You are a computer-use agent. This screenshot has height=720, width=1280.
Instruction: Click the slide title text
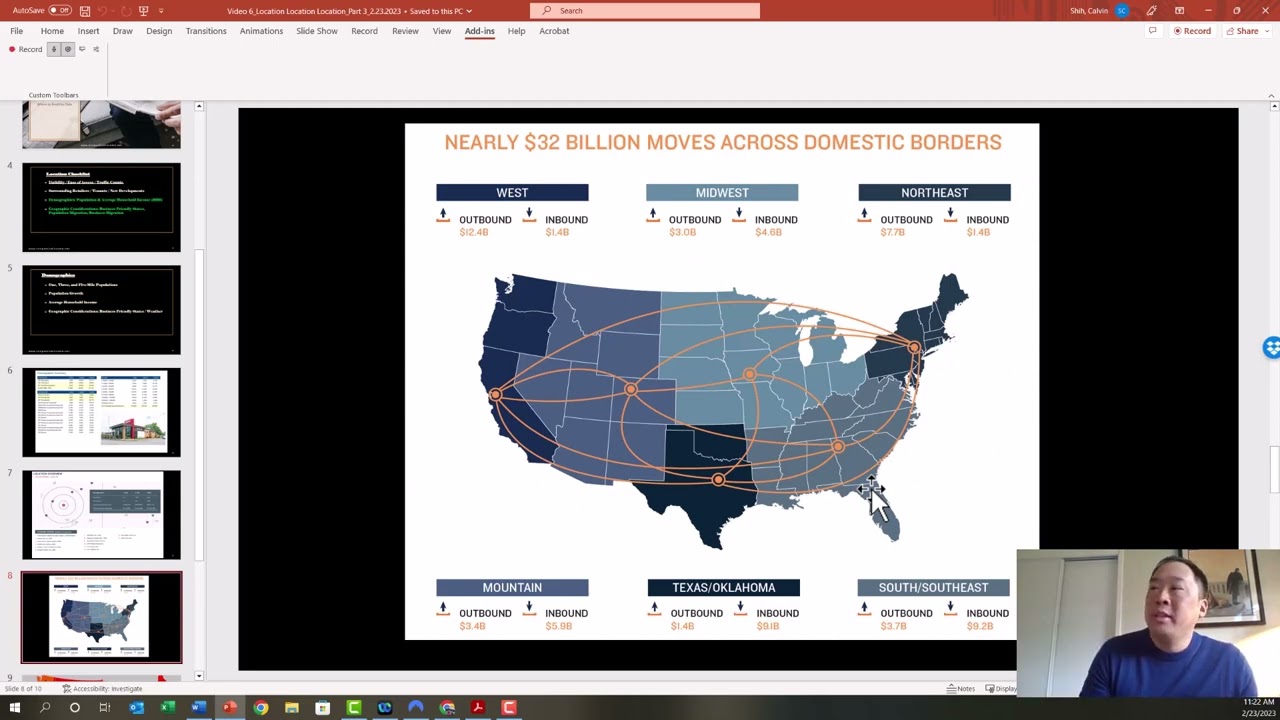tap(722, 142)
